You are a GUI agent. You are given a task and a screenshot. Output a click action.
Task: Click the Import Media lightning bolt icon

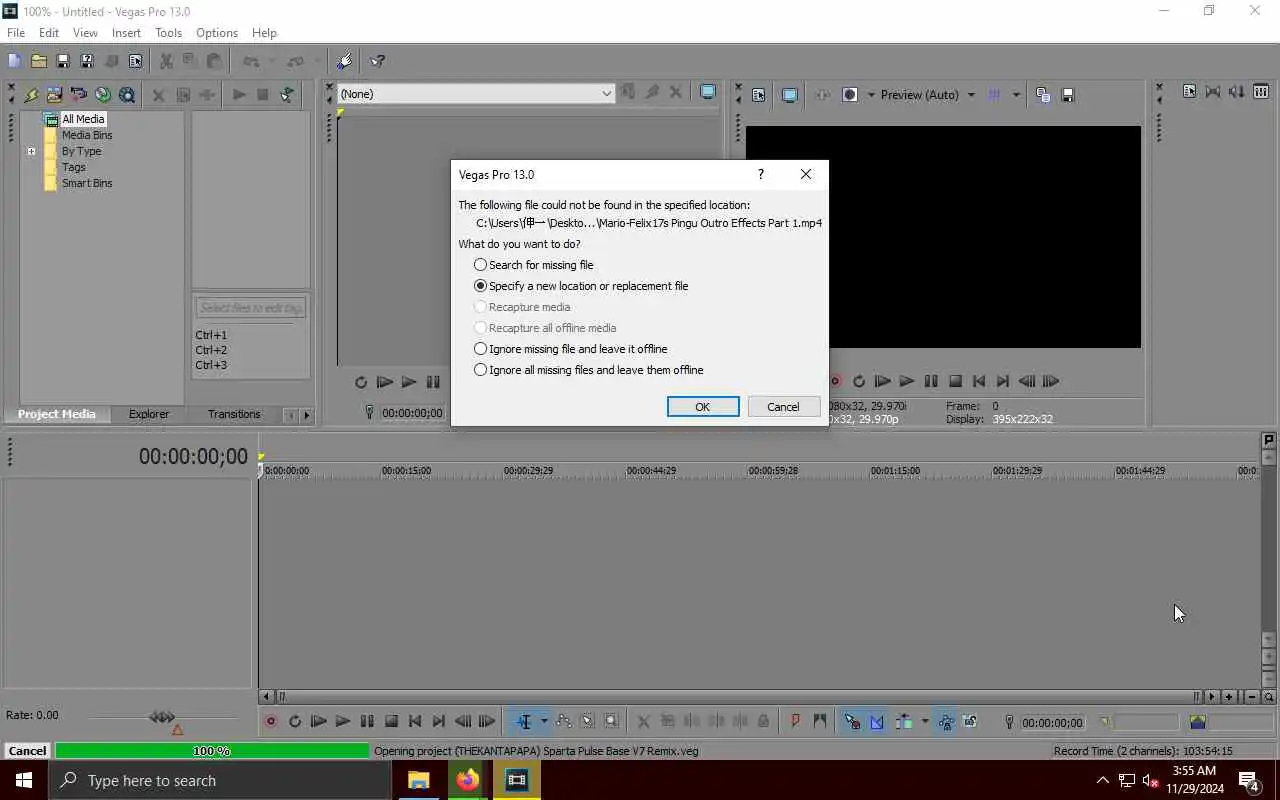click(x=31, y=95)
